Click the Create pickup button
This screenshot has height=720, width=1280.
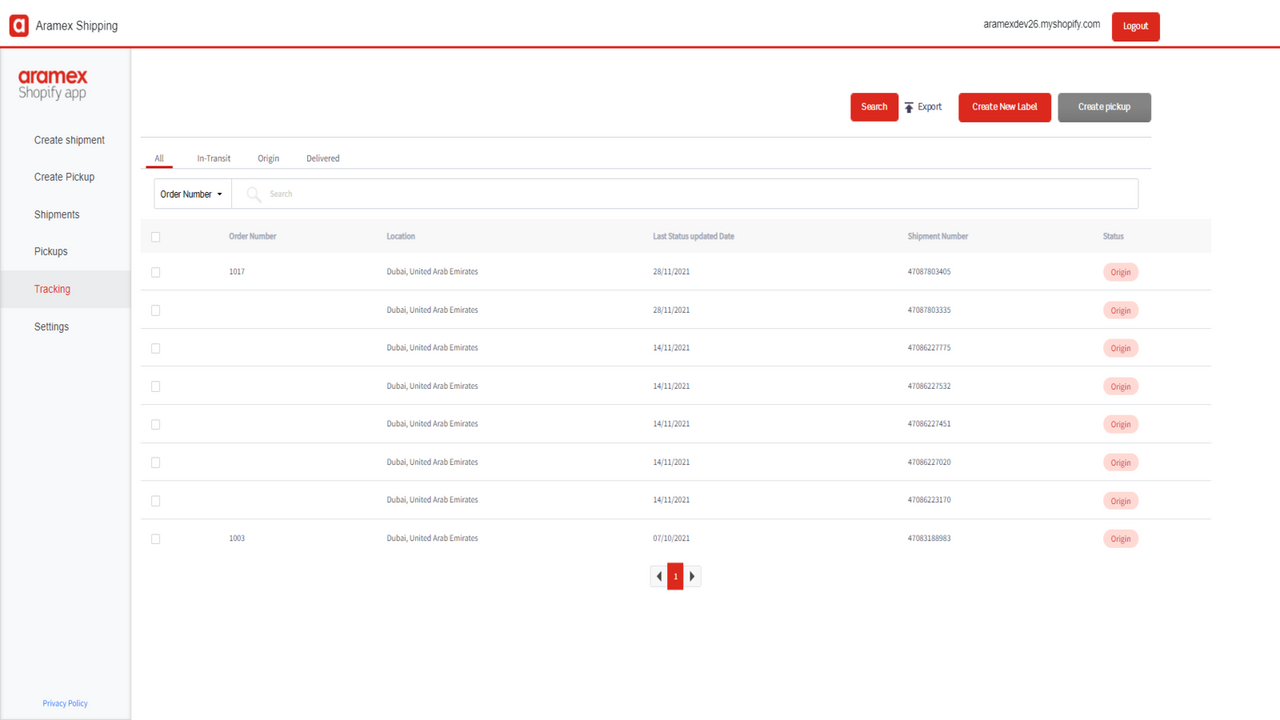tap(1104, 107)
